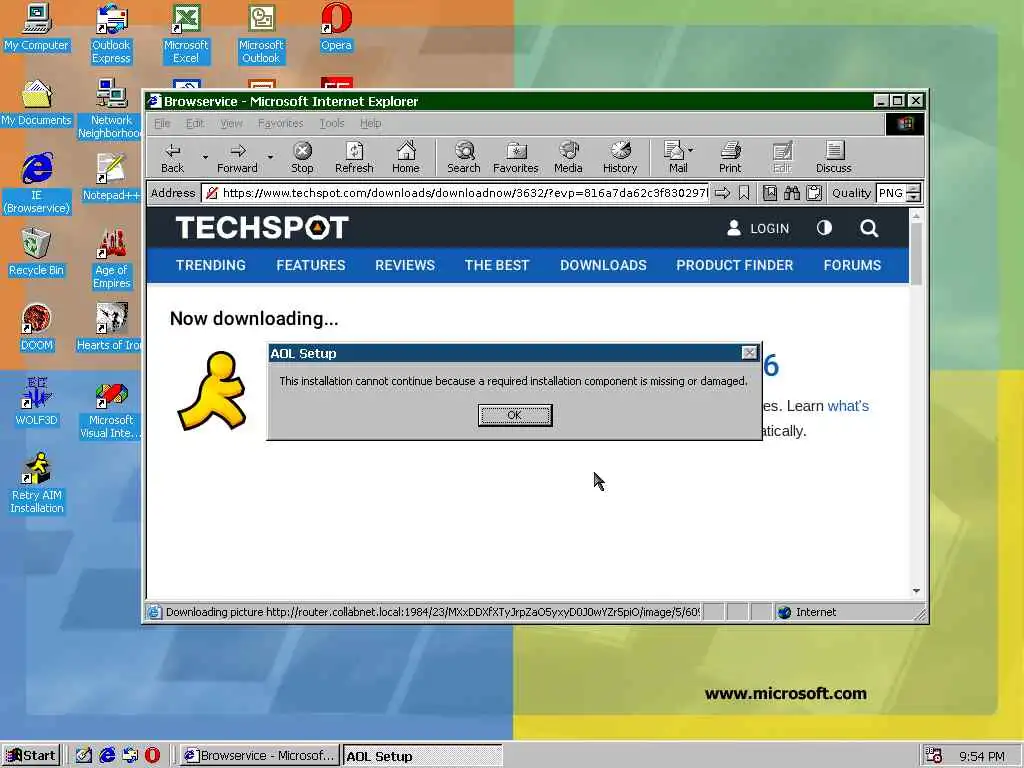Open the Favorites menu
The image size is (1024, 768).
tap(280, 123)
